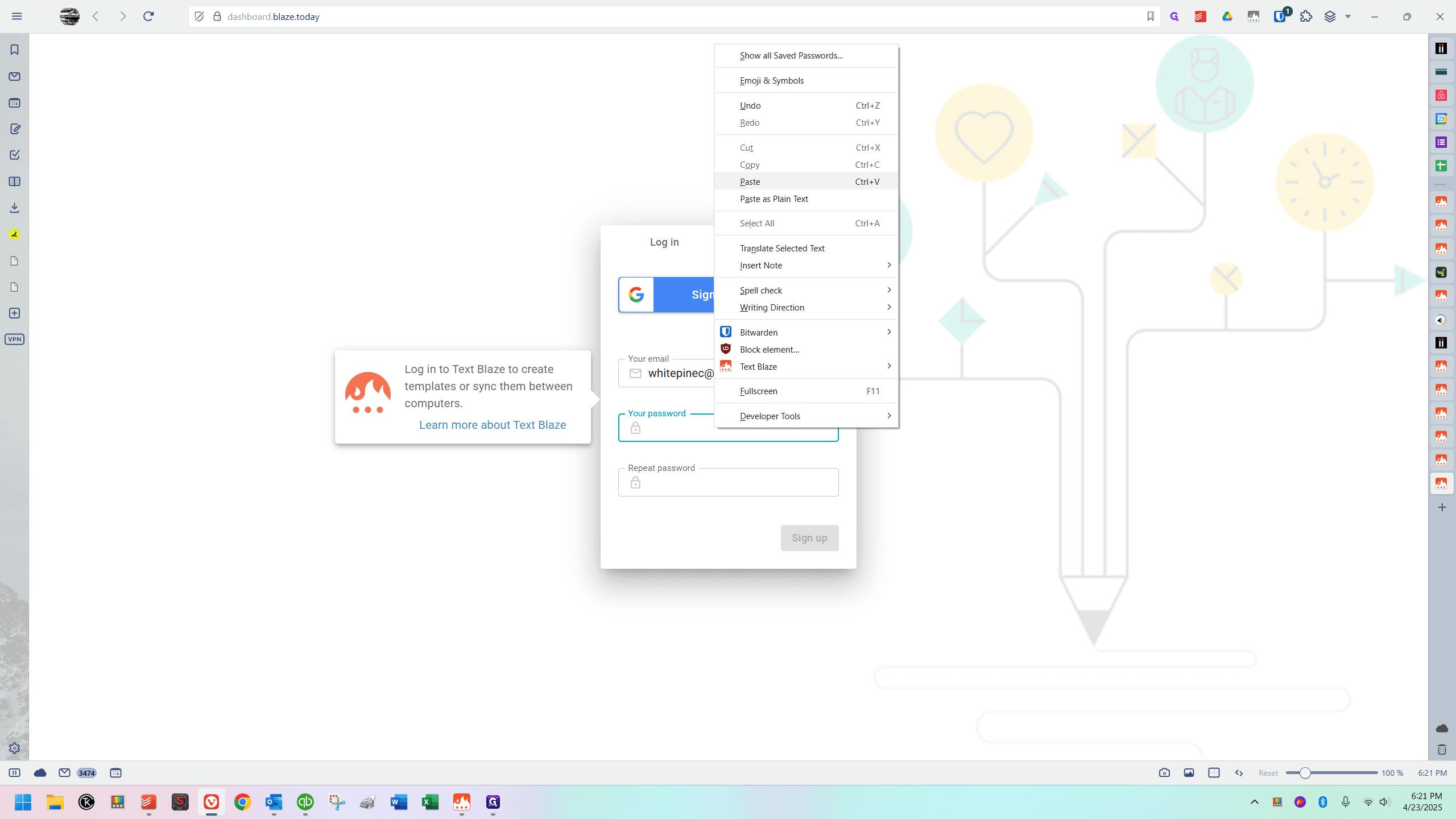
Task: Go back to previous page
Action: tap(96, 16)
